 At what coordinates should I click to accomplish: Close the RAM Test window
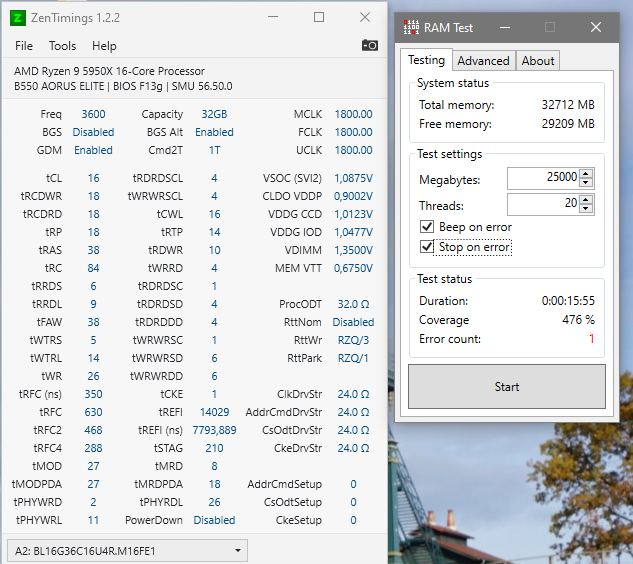[x=596, y=27]
